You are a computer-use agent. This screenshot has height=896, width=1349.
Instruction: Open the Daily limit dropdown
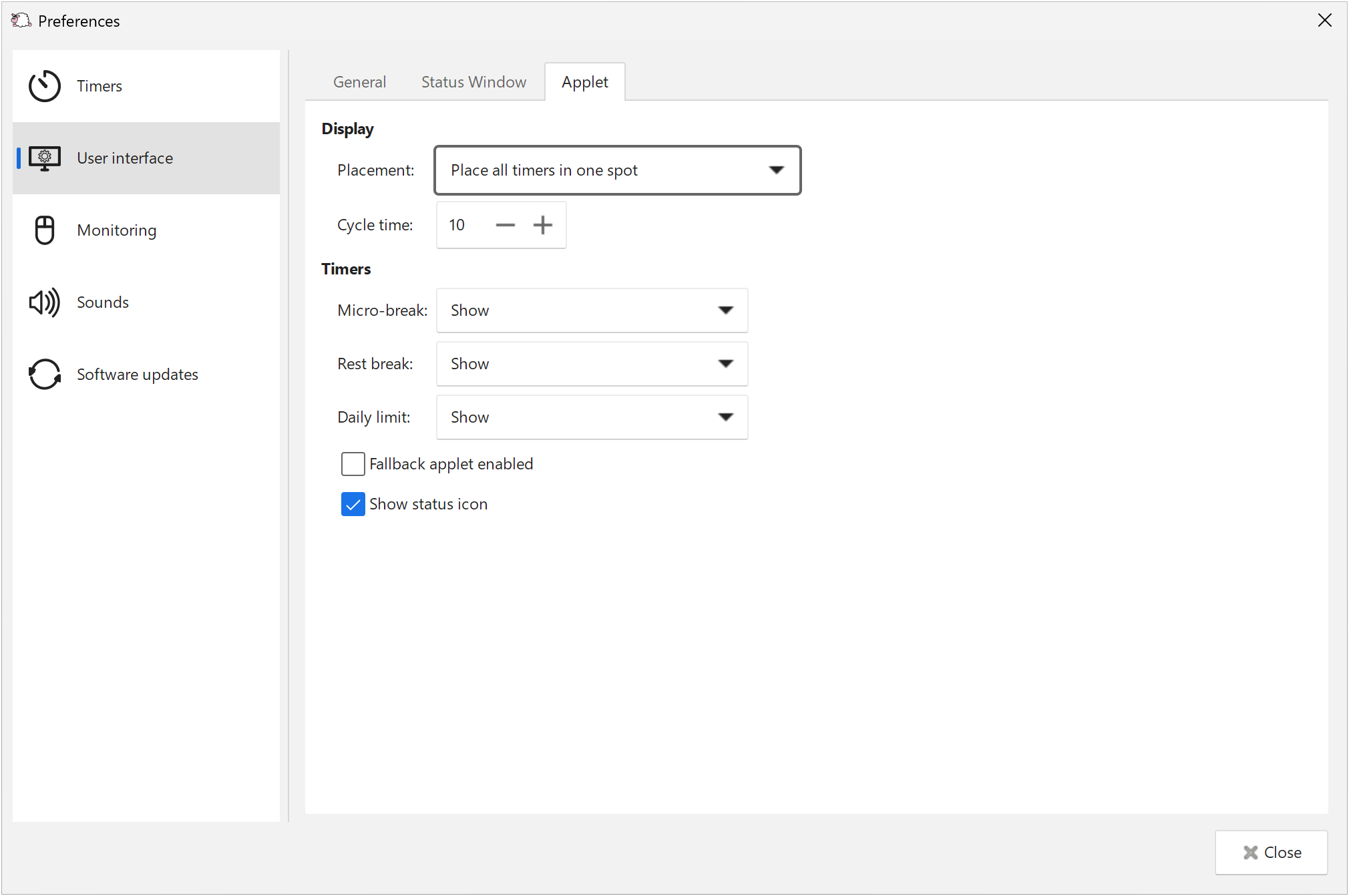point(592,417)
